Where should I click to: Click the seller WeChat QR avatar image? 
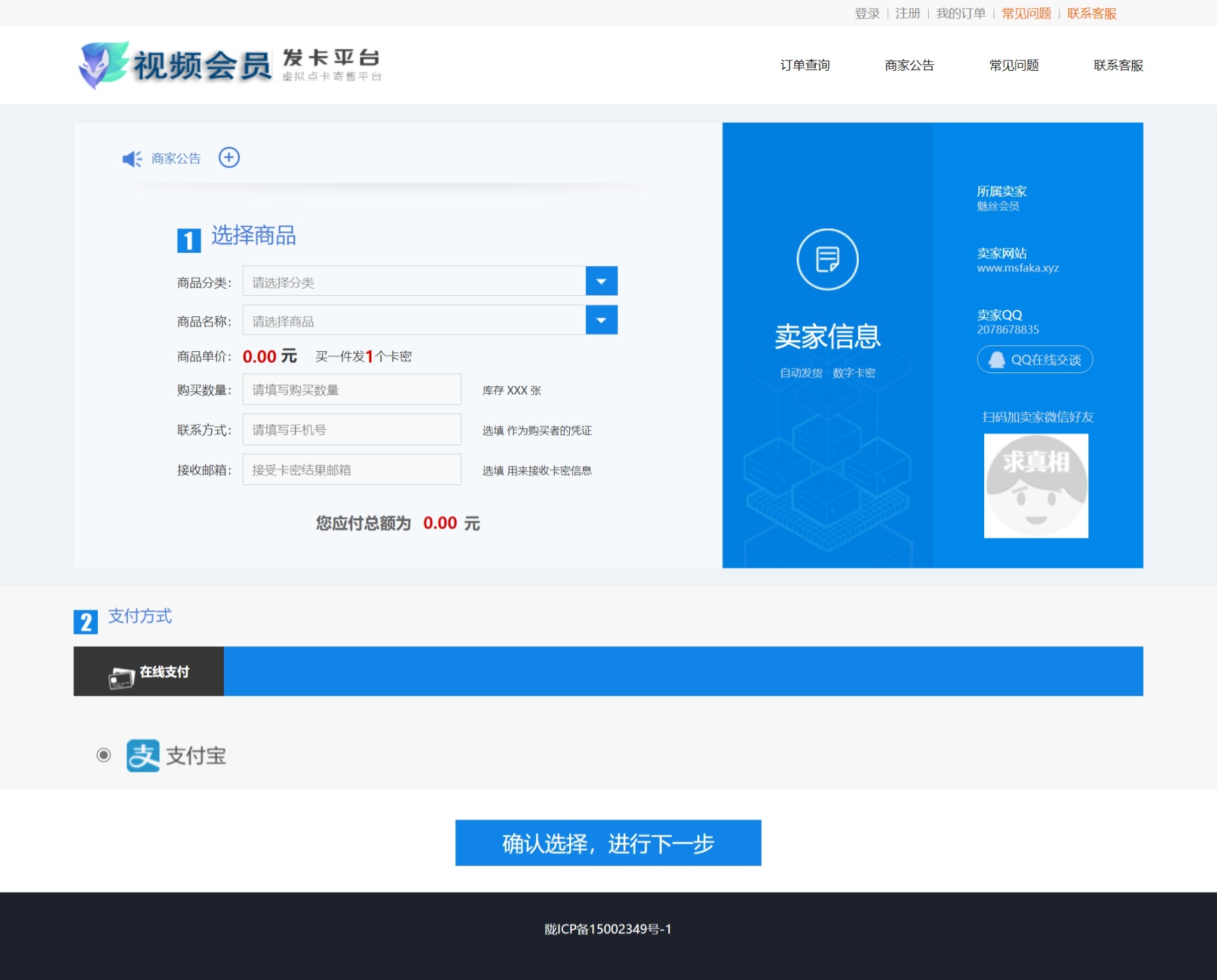click(x=1036, y=485)
